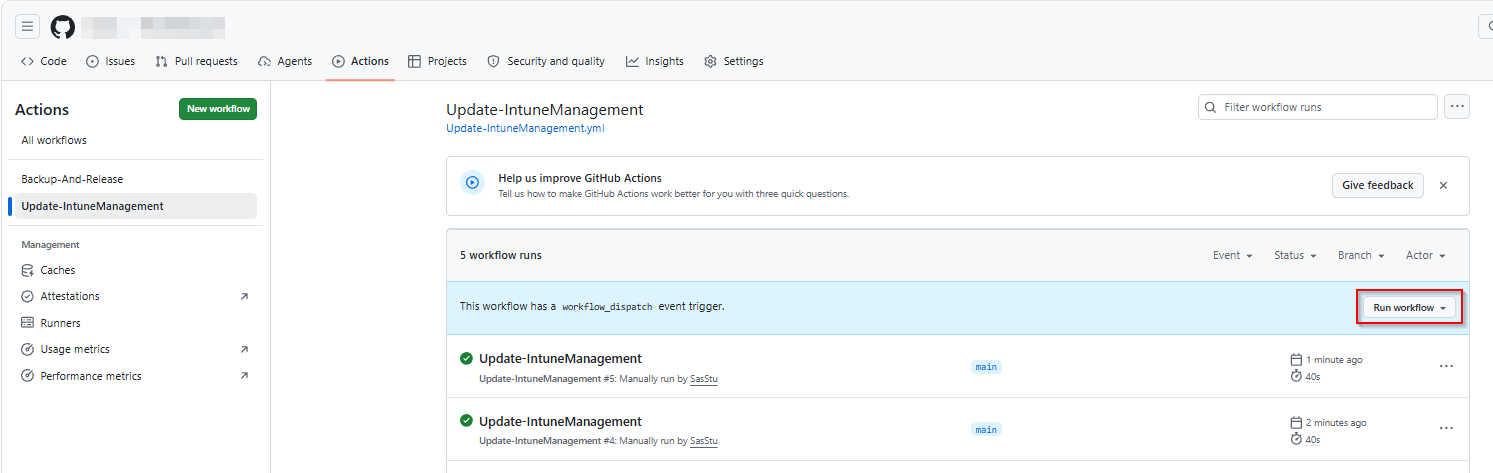1493x473 pixels.
Task: Click stopwatch icon on run #4 duration
Action: click(x=1297, y=439)
